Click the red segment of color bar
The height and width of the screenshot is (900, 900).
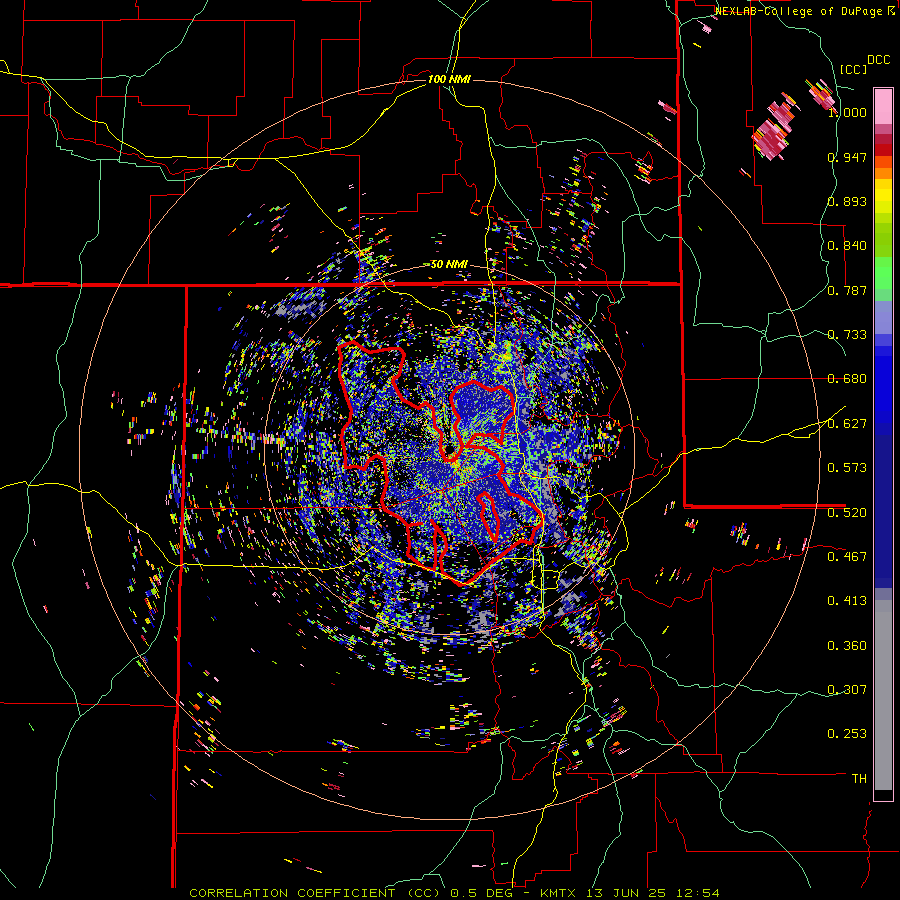pos(883,150)
